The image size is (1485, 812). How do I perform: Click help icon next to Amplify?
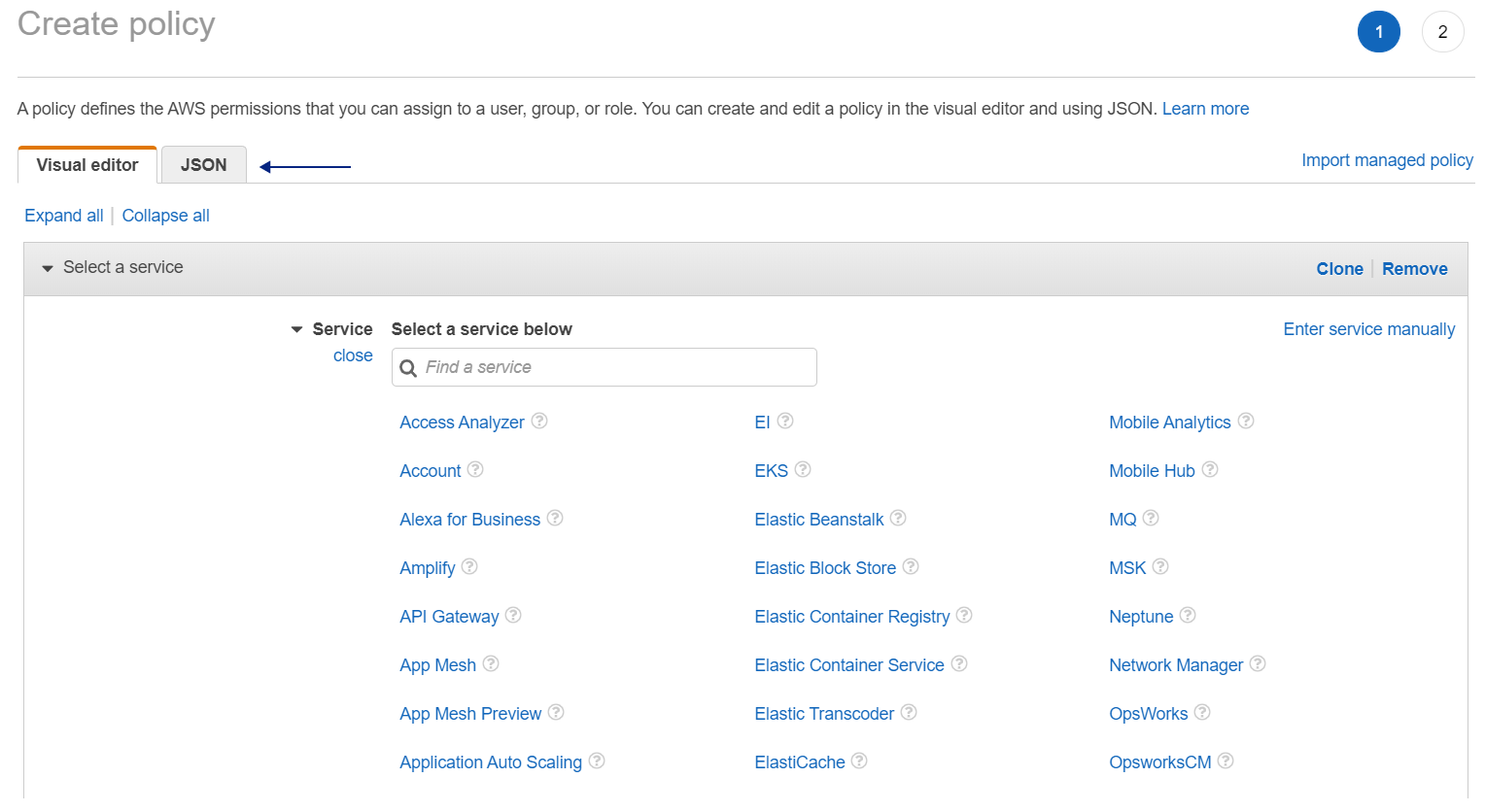pos(469,566)
